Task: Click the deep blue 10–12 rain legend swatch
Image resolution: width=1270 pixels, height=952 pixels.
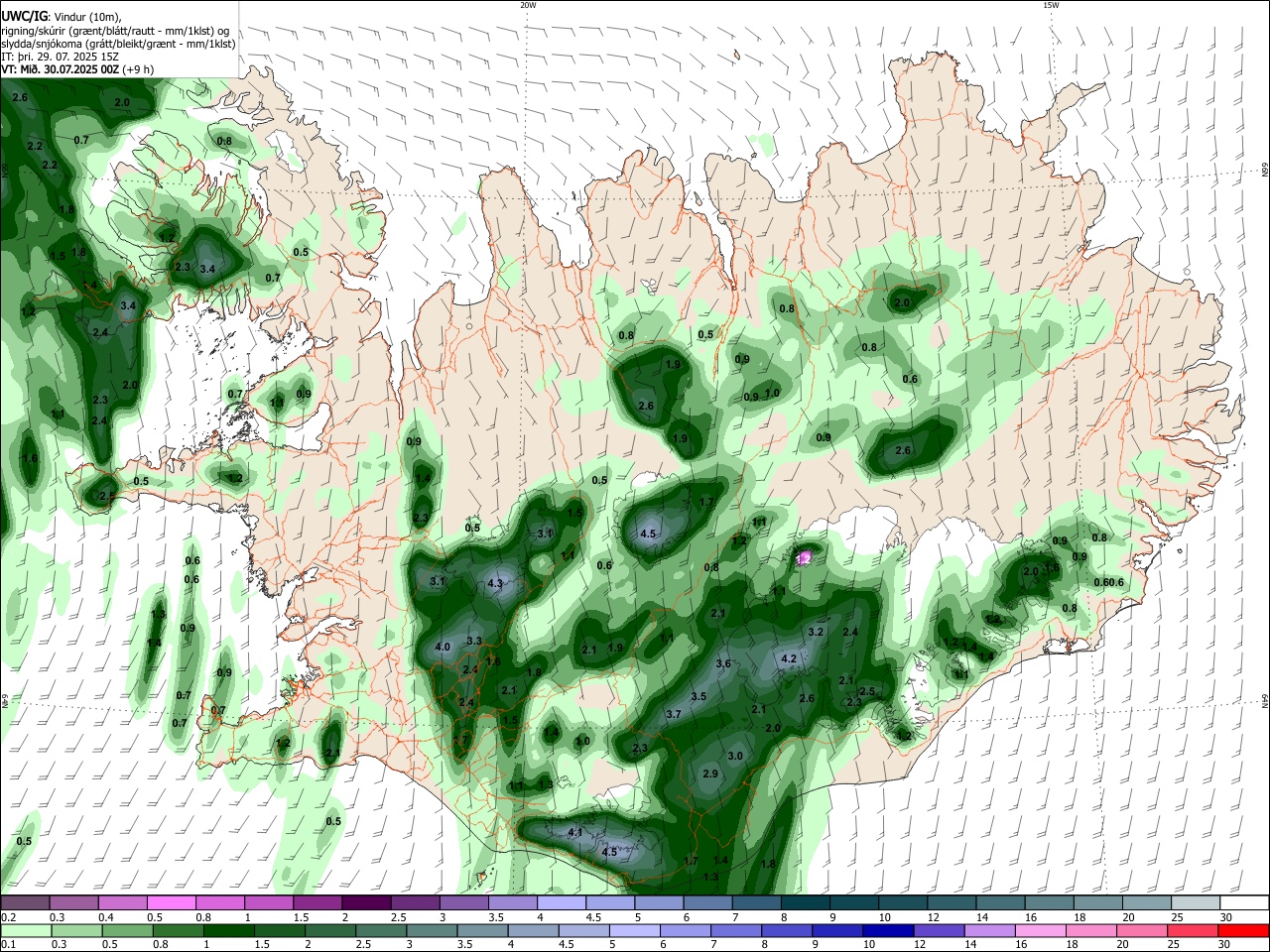Action: (888, 930)
